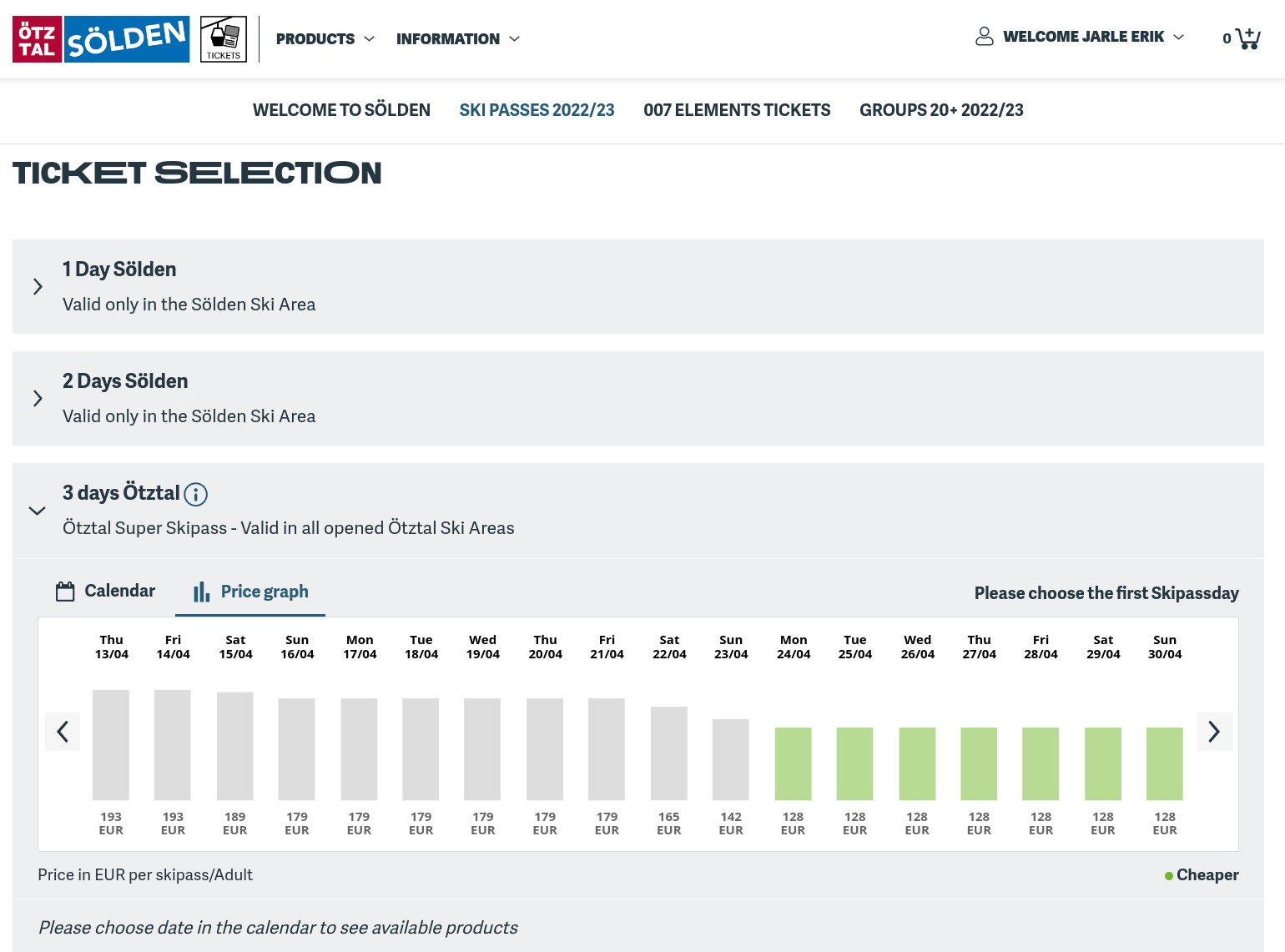
Task: Select green Sat 29/04 price bar
Action: point(1103,763)
